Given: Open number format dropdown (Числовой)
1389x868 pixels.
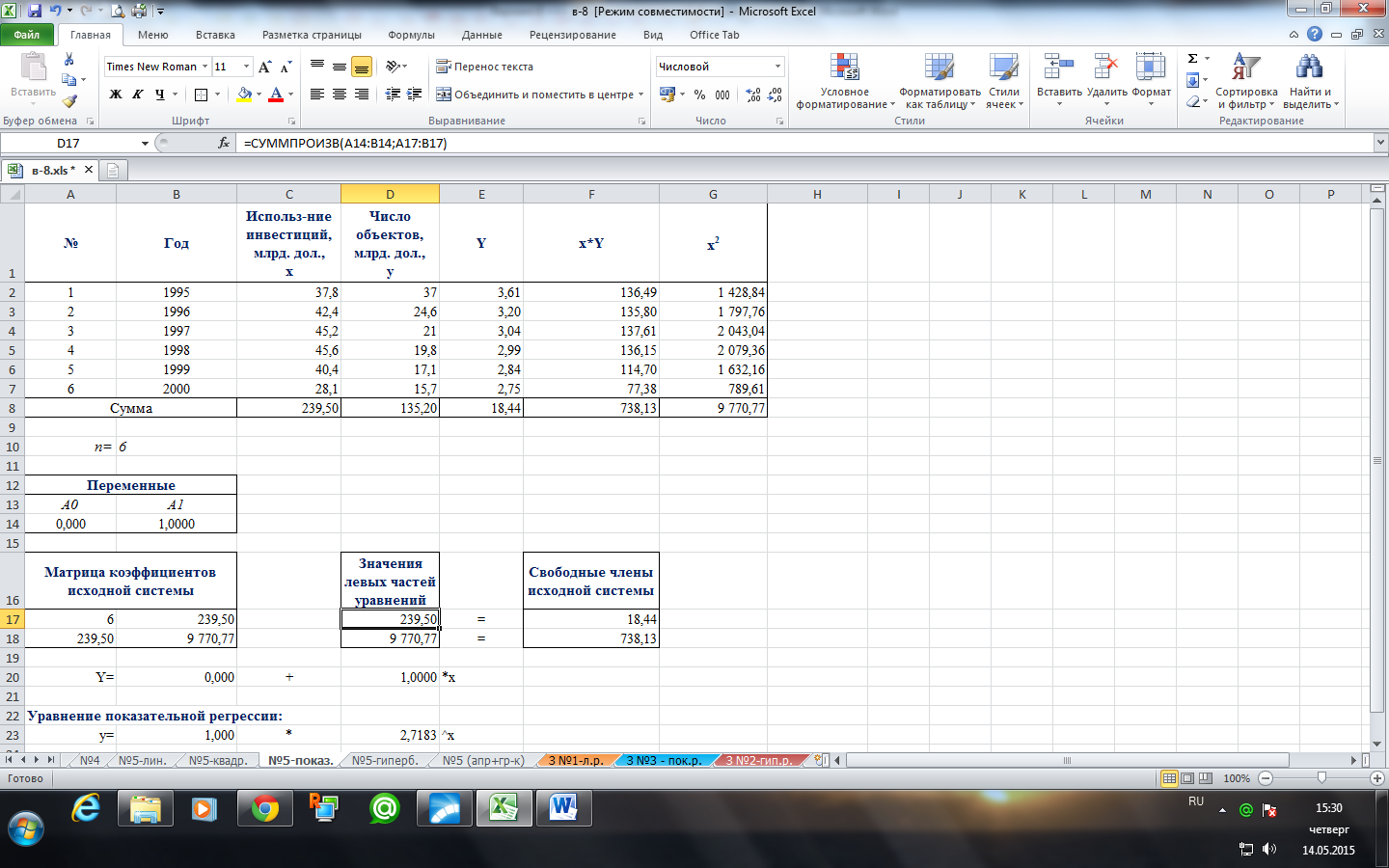Looking at the screenshot, I should pos(777,67).
